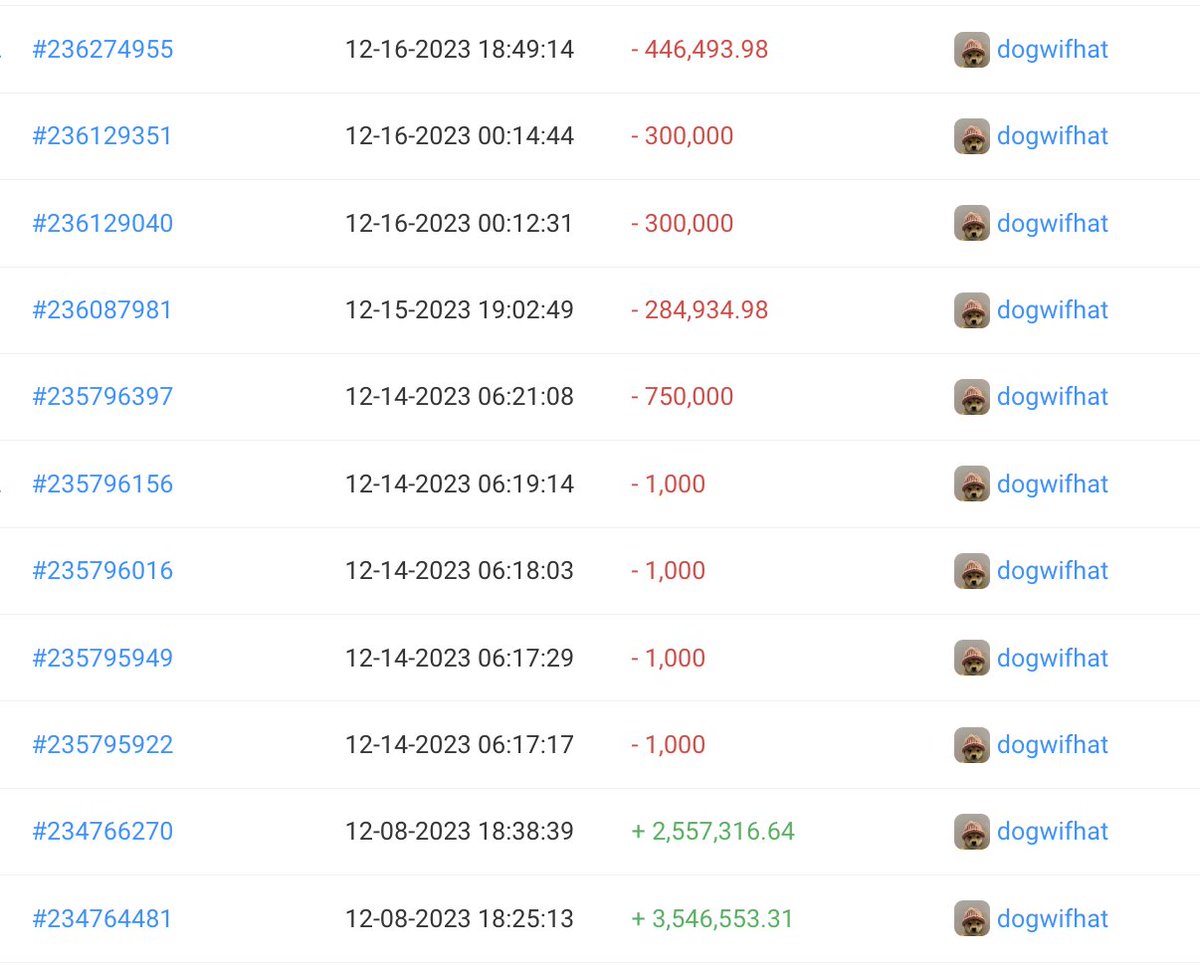The image size is (1200, 965).
Task: Open block link #235795922
Action: pos(103,745)
